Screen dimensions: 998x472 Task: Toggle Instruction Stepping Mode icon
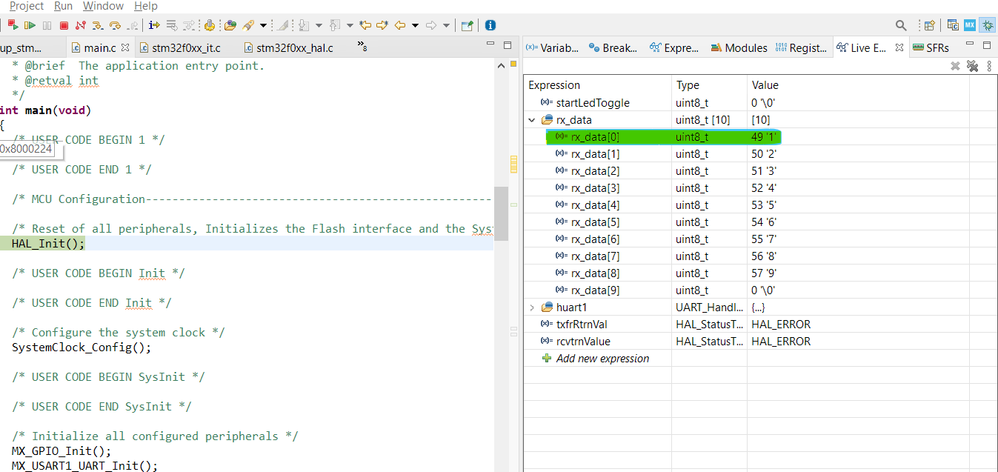[x=155, y=25]
